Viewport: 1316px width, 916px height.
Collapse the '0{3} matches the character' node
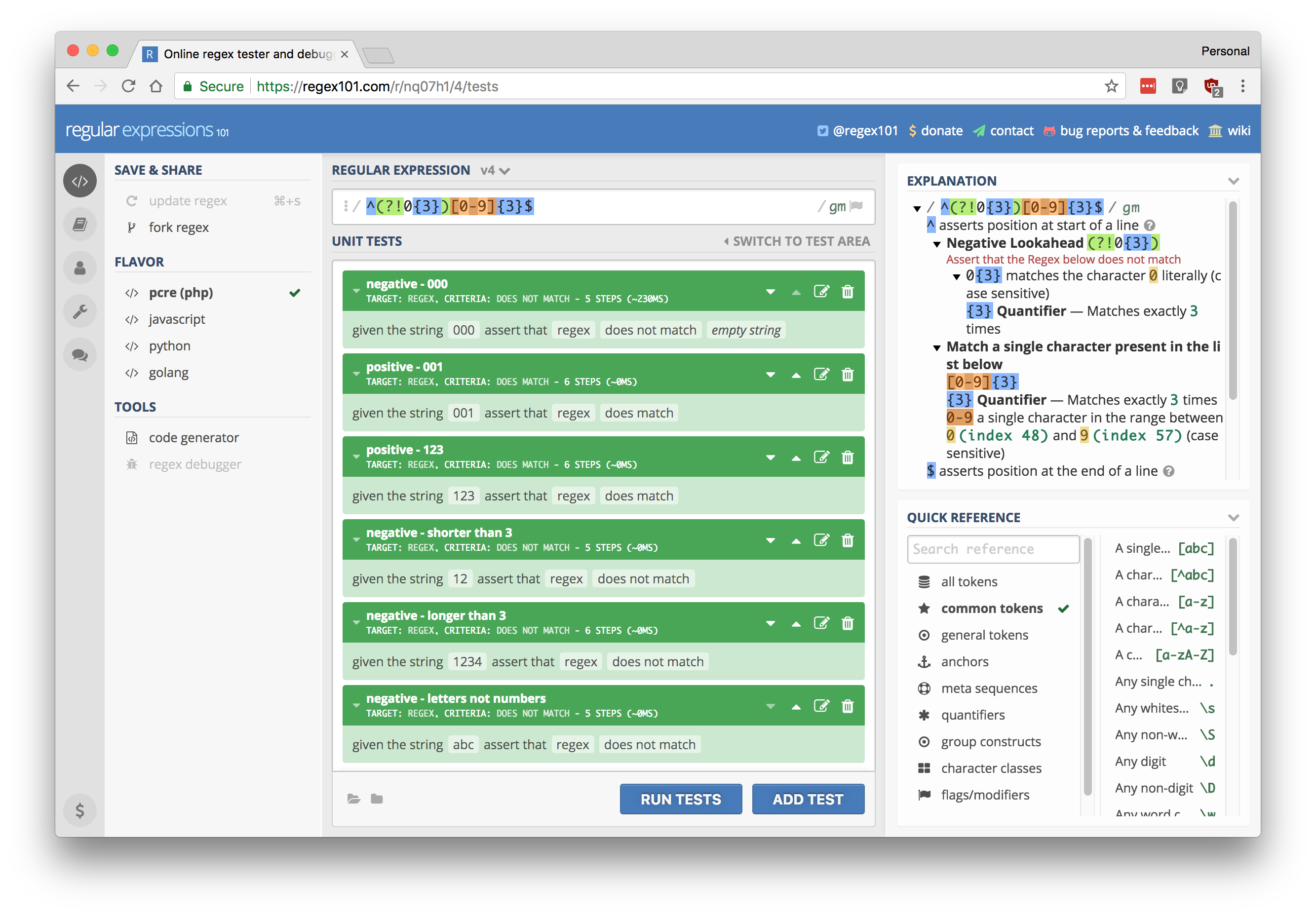coord(956,277)
